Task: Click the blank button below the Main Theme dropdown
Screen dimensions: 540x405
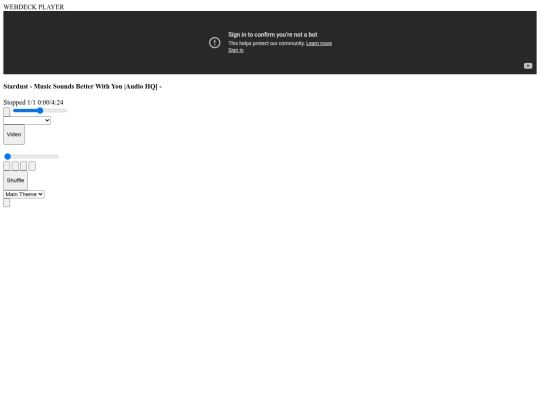Action: (7, 203)
